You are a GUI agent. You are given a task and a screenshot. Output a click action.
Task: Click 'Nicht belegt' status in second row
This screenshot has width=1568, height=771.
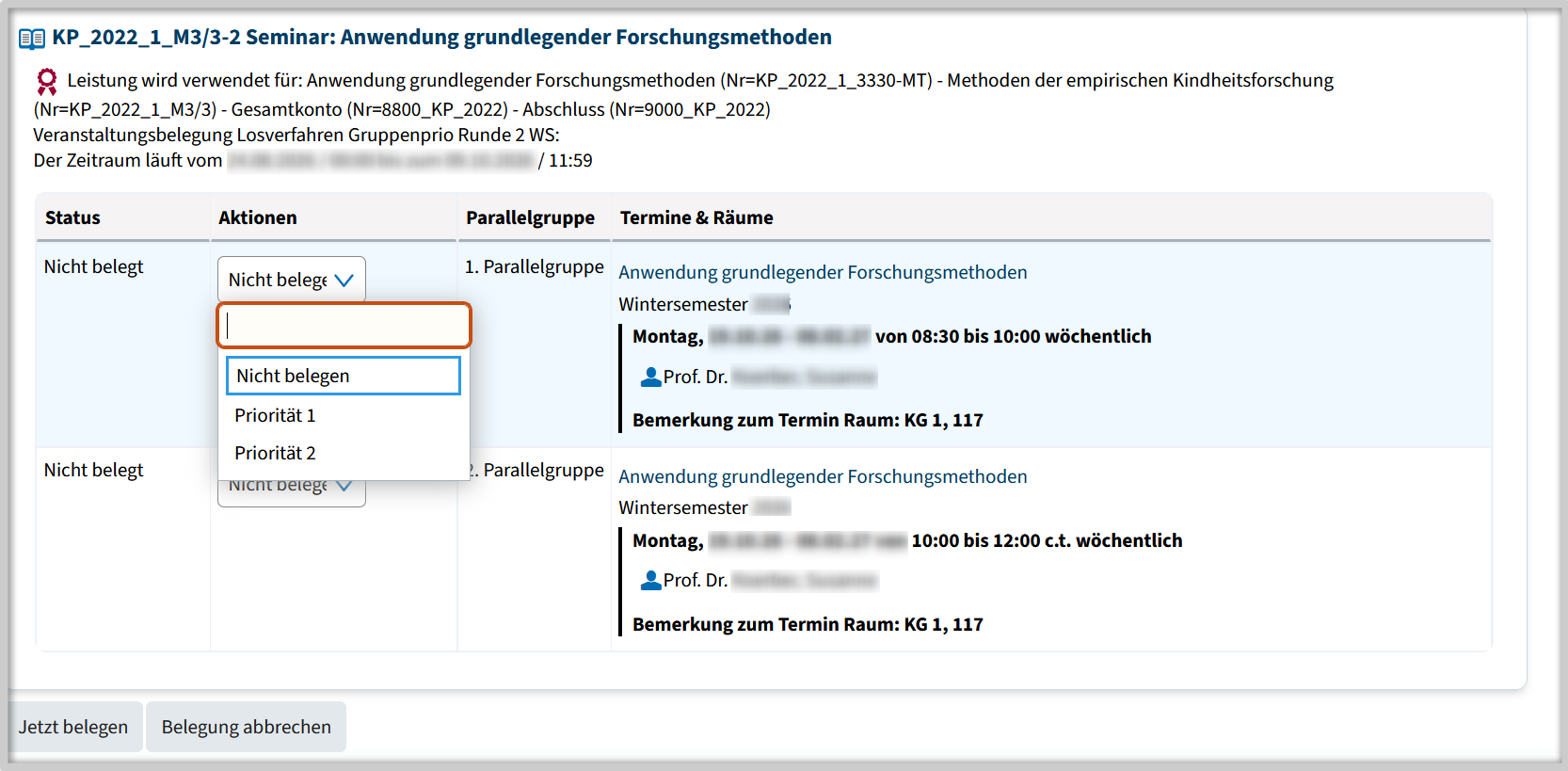pos(94,470)
